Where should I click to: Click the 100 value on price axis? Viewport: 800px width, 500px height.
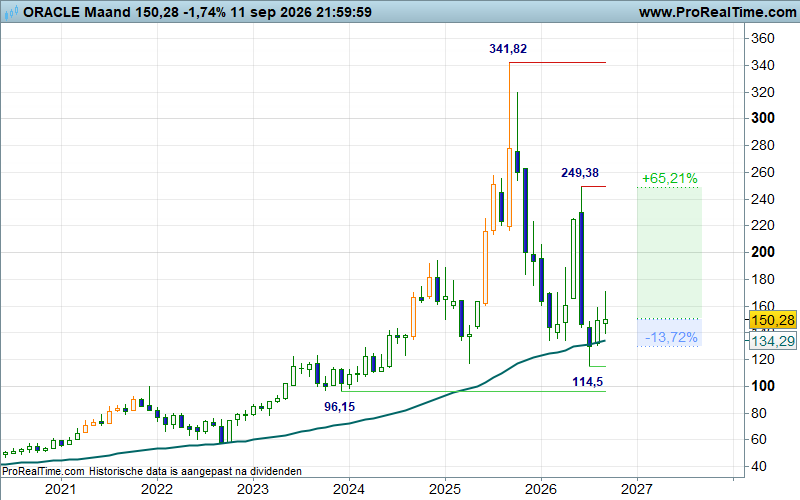coord(763,386)
